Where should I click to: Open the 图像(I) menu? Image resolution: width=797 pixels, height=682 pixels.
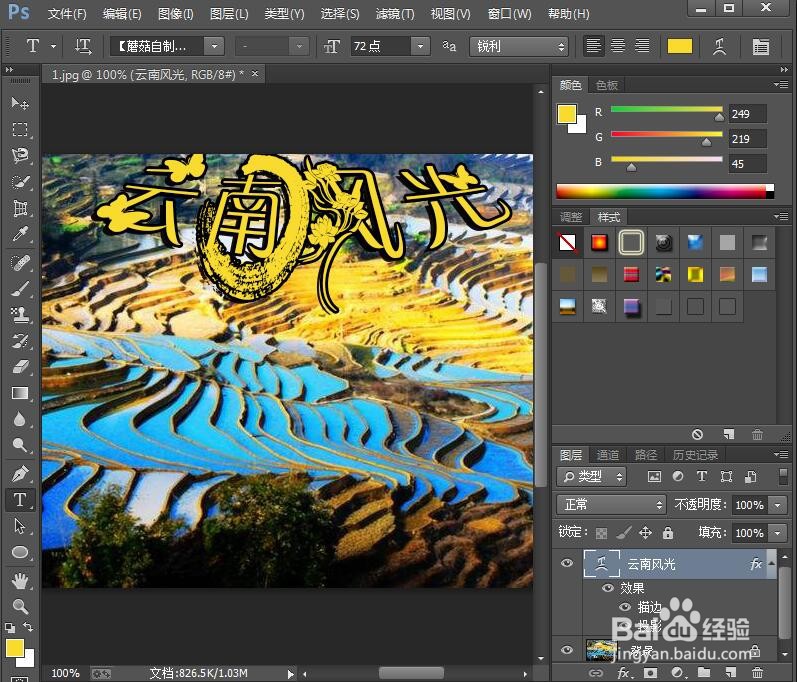175,14
